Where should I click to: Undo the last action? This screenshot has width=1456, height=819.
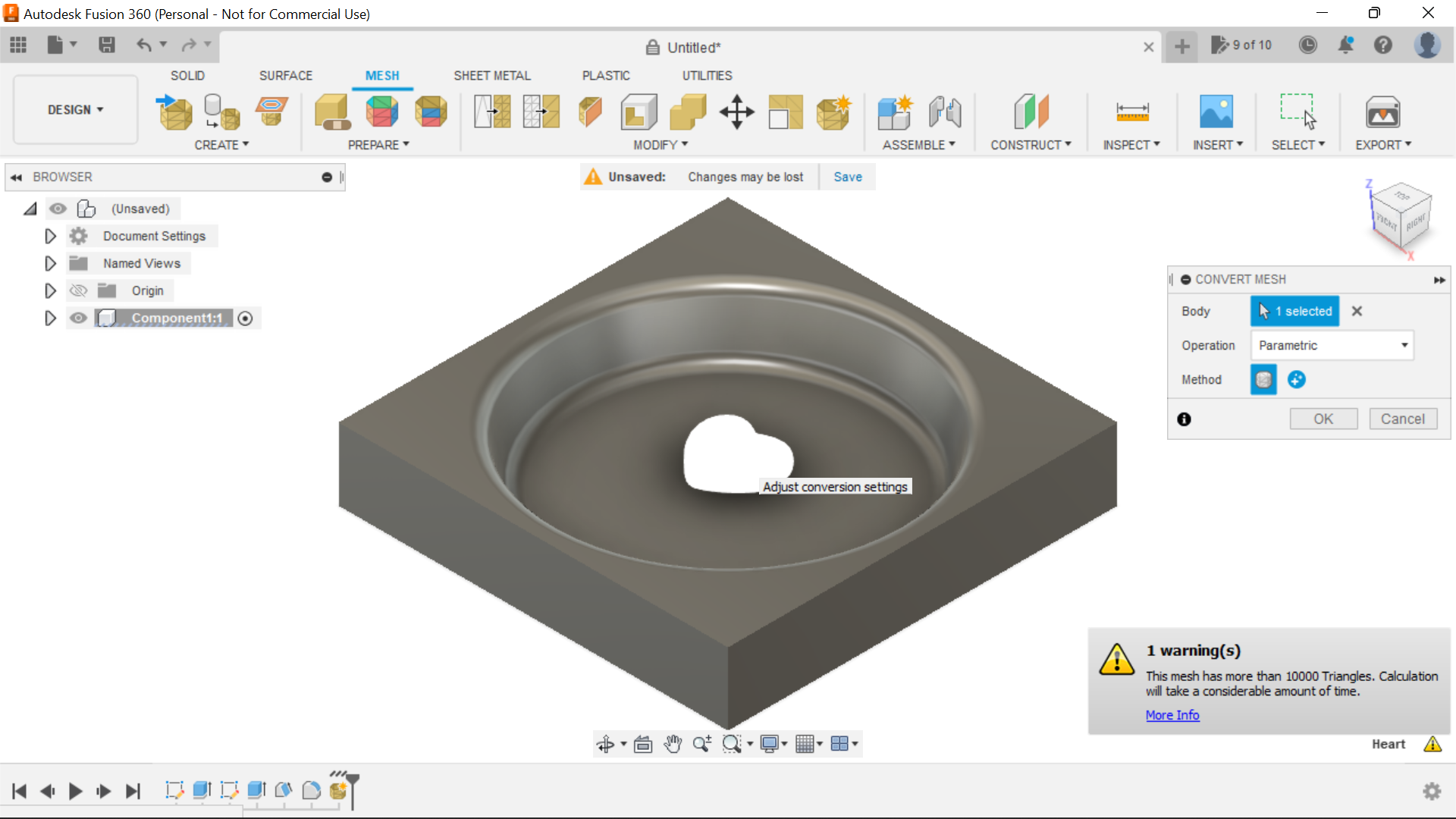143,45
